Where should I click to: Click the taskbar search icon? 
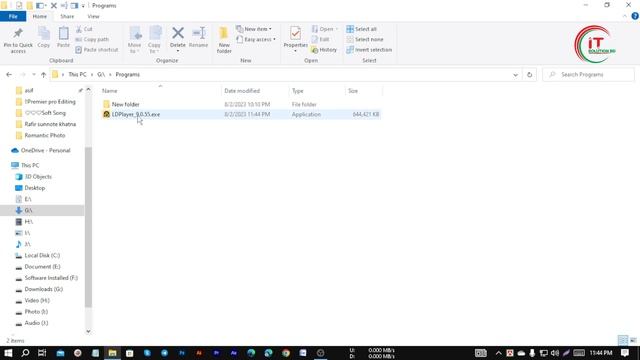pyautogui.click(x=25, y=353)
